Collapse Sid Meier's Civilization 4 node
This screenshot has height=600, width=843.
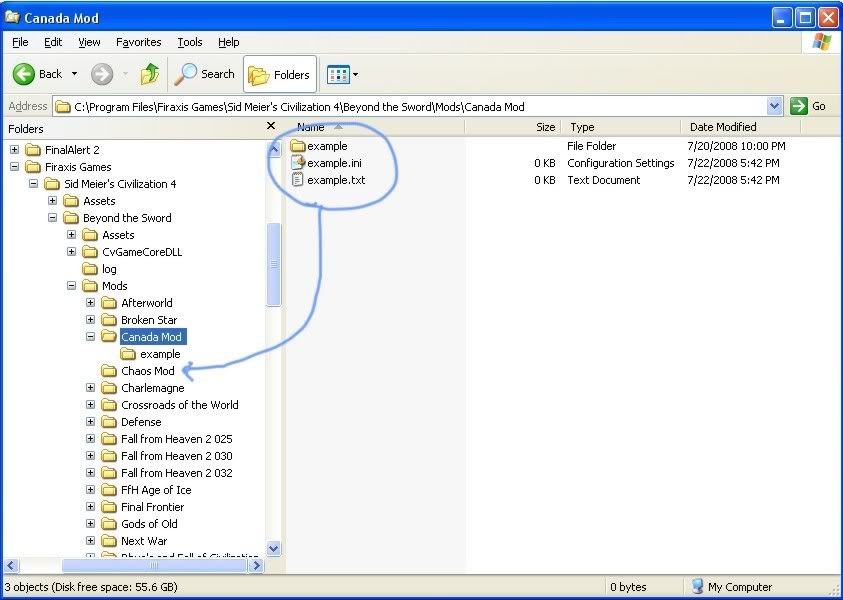tap(33, 183)
